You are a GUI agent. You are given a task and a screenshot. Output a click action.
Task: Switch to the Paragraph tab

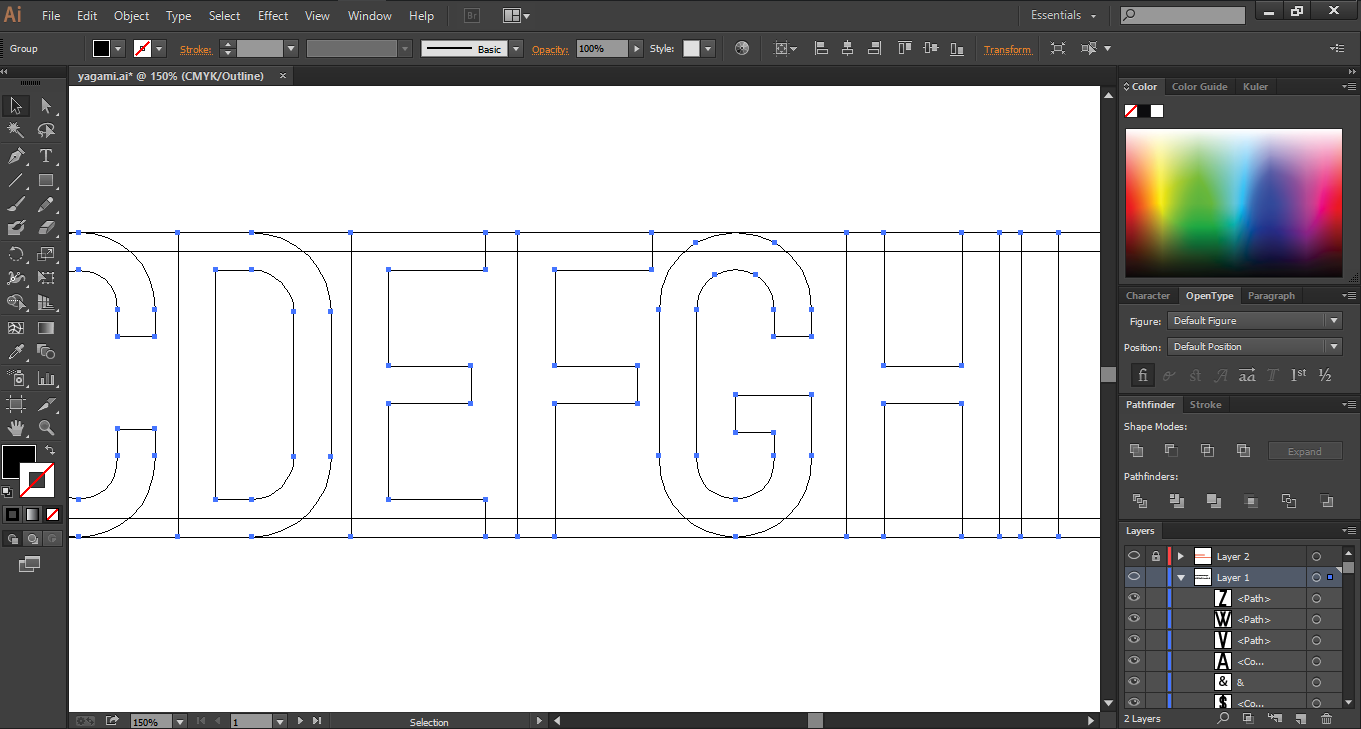tap(1271, 295)
